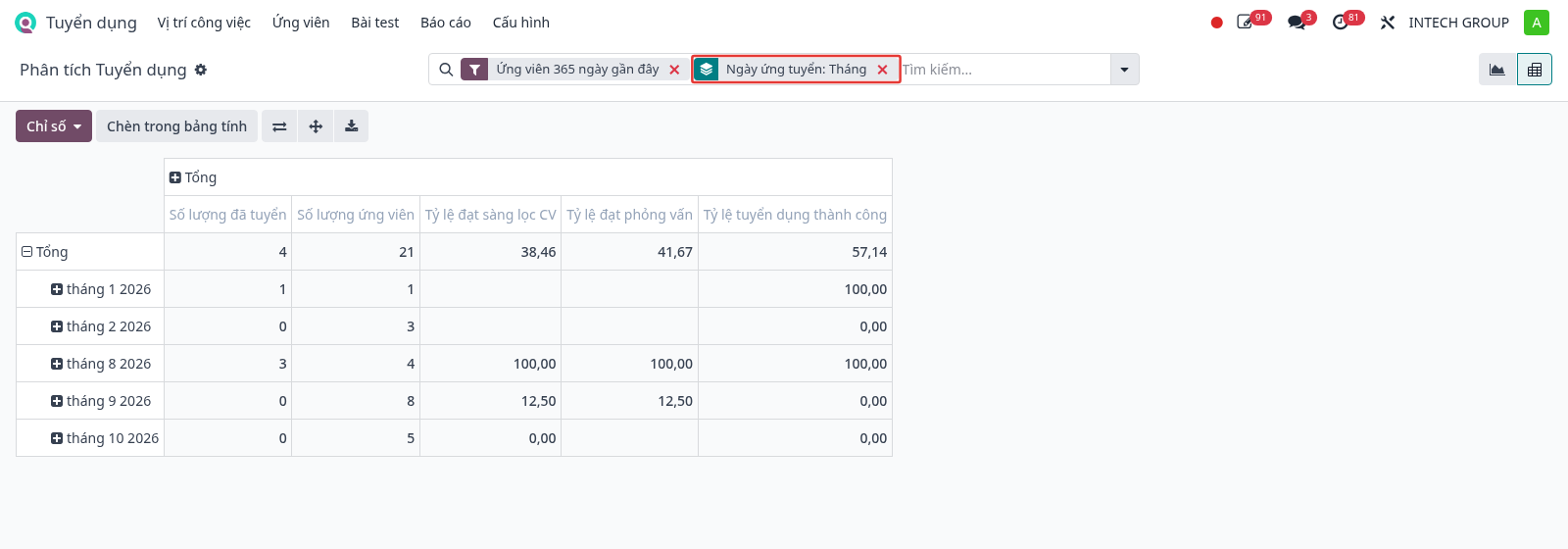The width and height of the screenshot is (1568, 549).
Task: Sort by Tỷ lệ đạt sàng lọc CV column
Action: click(490, 215)
